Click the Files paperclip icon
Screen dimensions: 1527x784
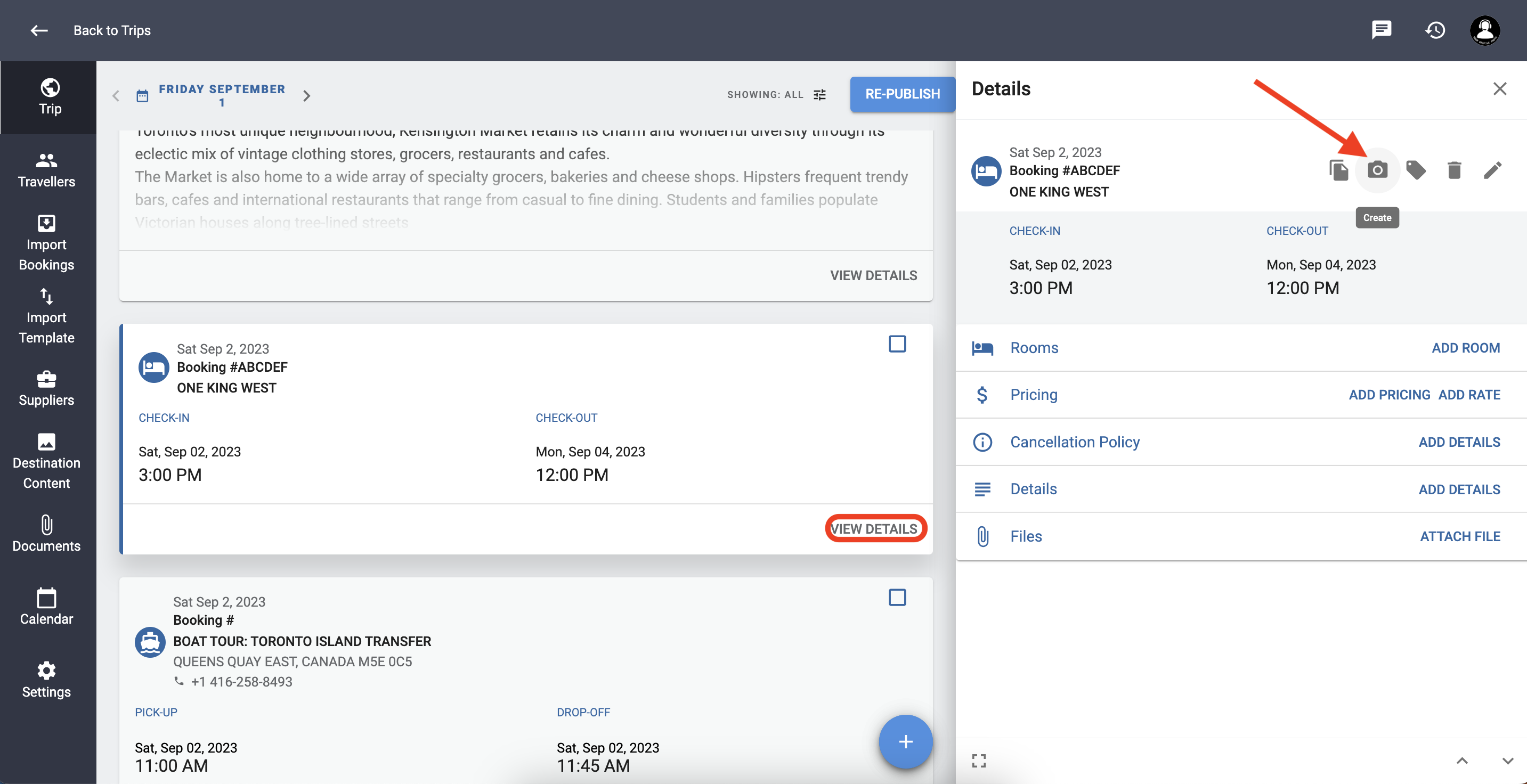(x=982, y=536)
